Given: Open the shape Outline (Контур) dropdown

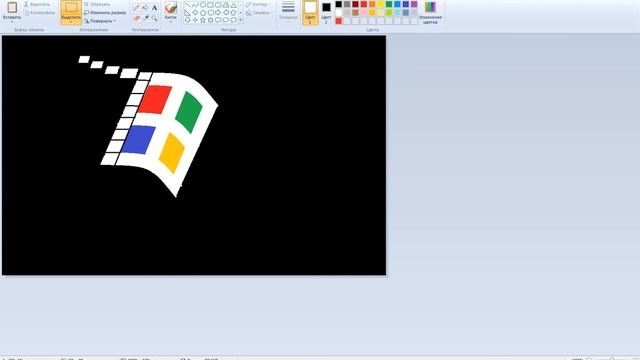Looking at the screenshot, I should click(258, 4).
